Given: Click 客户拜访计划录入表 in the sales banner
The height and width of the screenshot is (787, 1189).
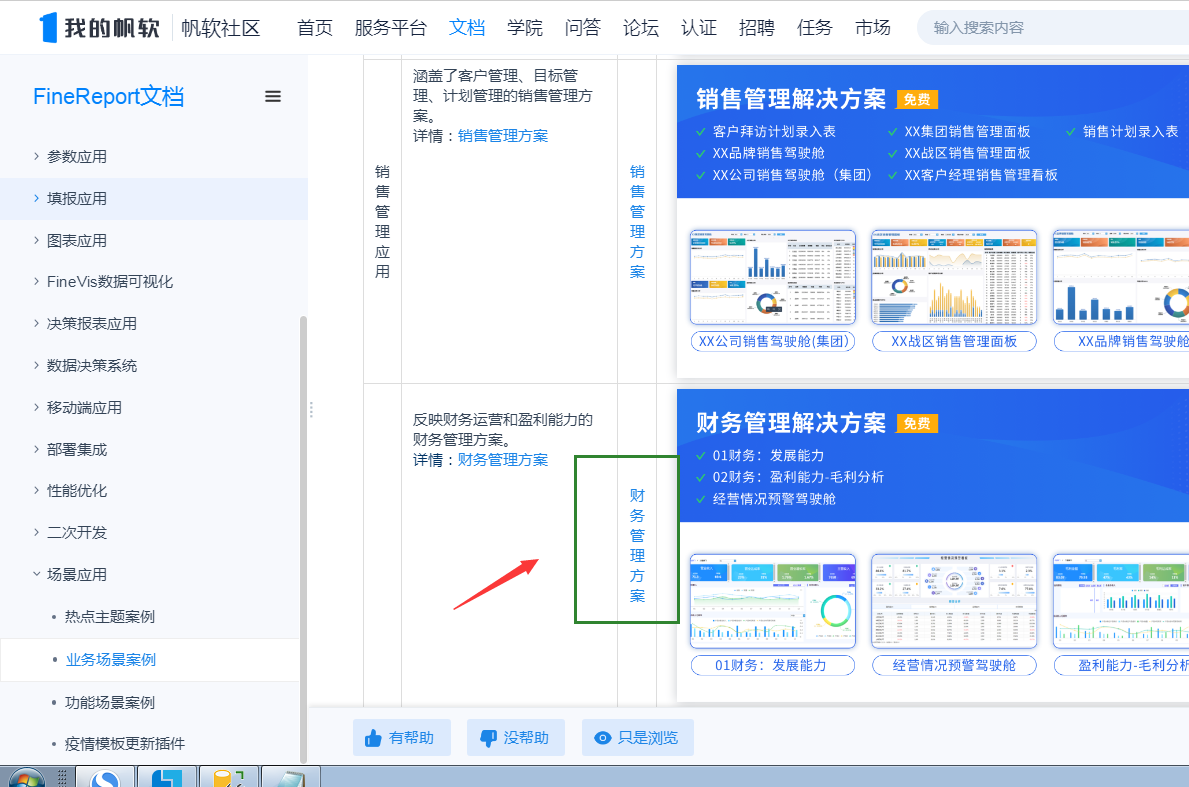Looking at the screenshot, I should pyautogui.click(x=774, y=131).
